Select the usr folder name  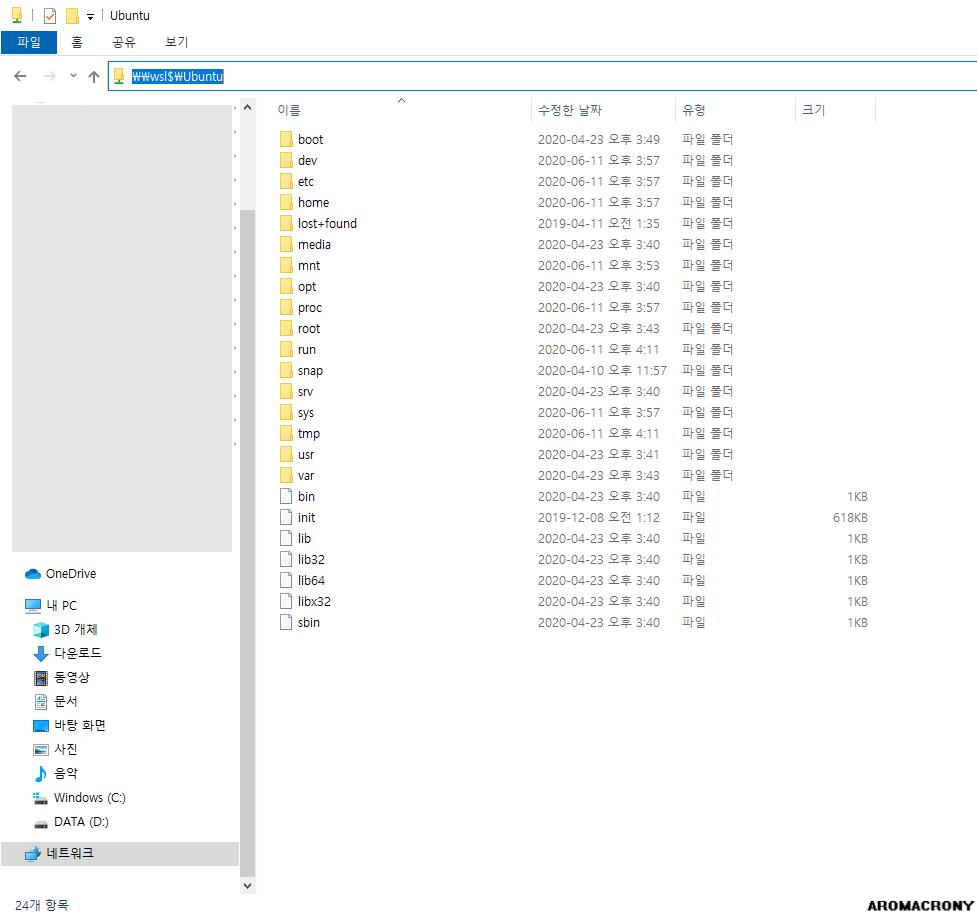305,454
